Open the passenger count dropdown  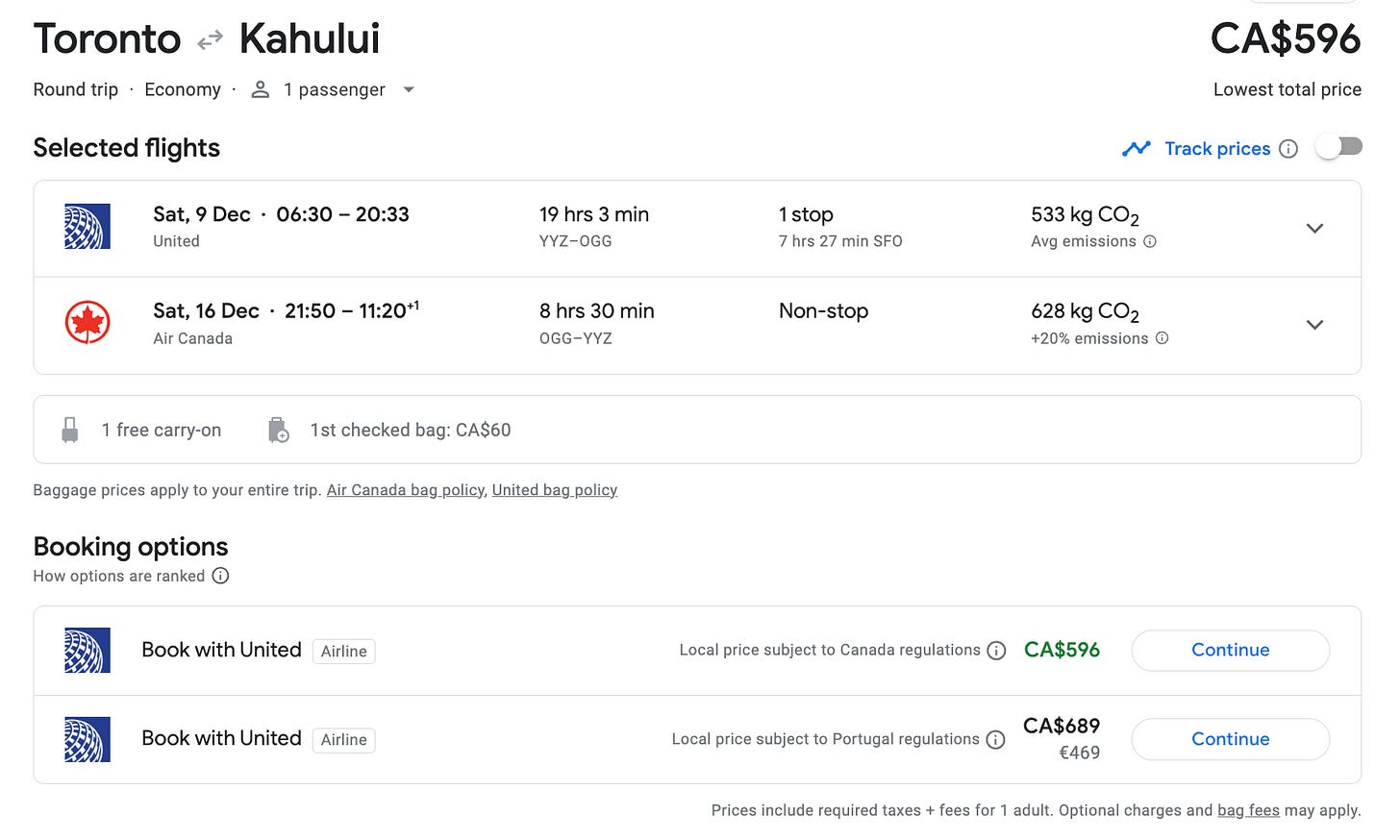[x=409, y=89]
